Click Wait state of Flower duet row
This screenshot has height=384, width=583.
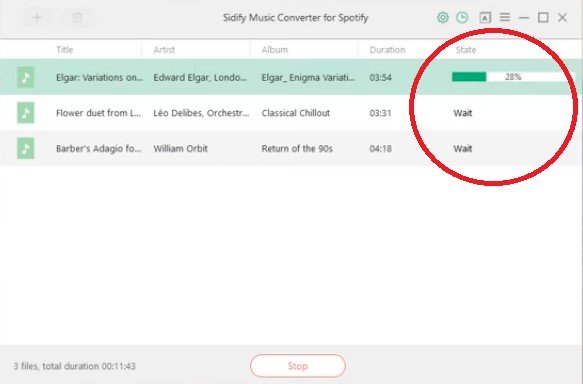(x=463, y=113)
